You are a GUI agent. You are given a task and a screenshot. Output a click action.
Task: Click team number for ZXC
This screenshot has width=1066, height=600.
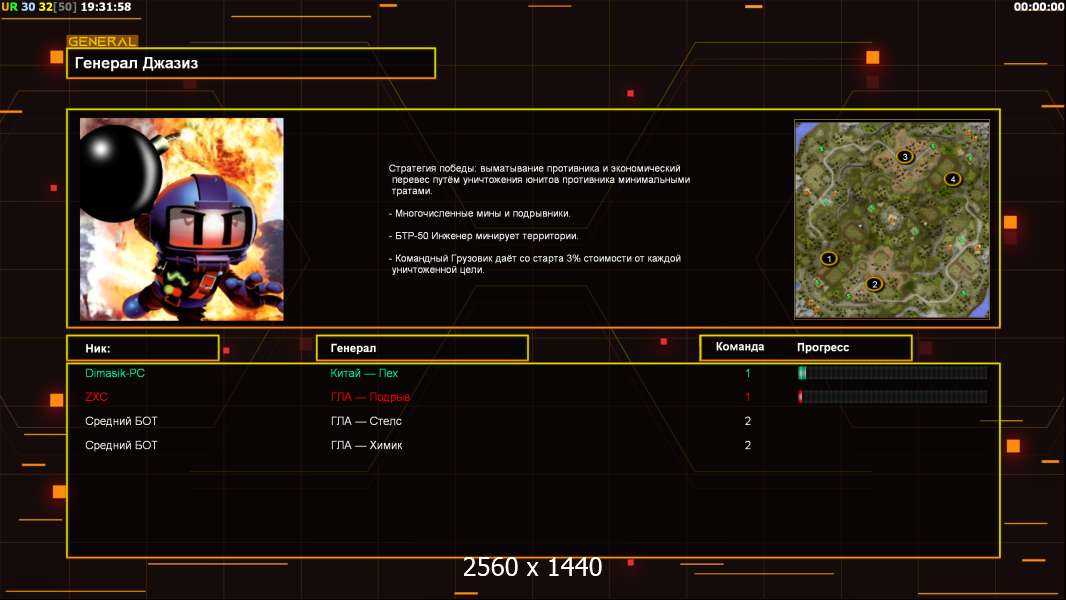point(748,397)
